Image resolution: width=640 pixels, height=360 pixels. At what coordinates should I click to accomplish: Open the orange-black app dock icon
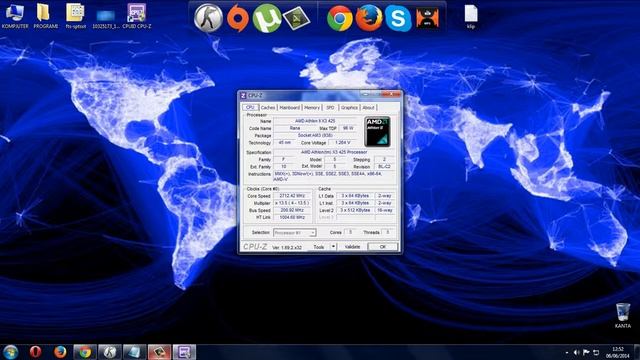tap(427, 18)
